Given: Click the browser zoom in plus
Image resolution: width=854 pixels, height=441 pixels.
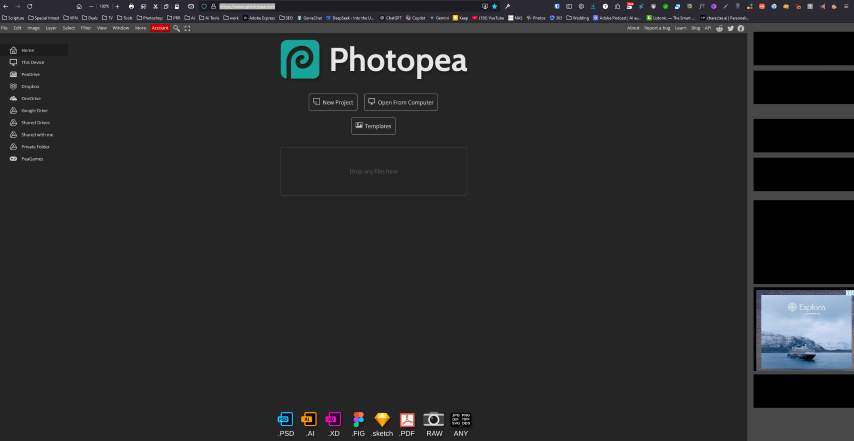Looking at the screenshot, I should (x=117, y=7).
